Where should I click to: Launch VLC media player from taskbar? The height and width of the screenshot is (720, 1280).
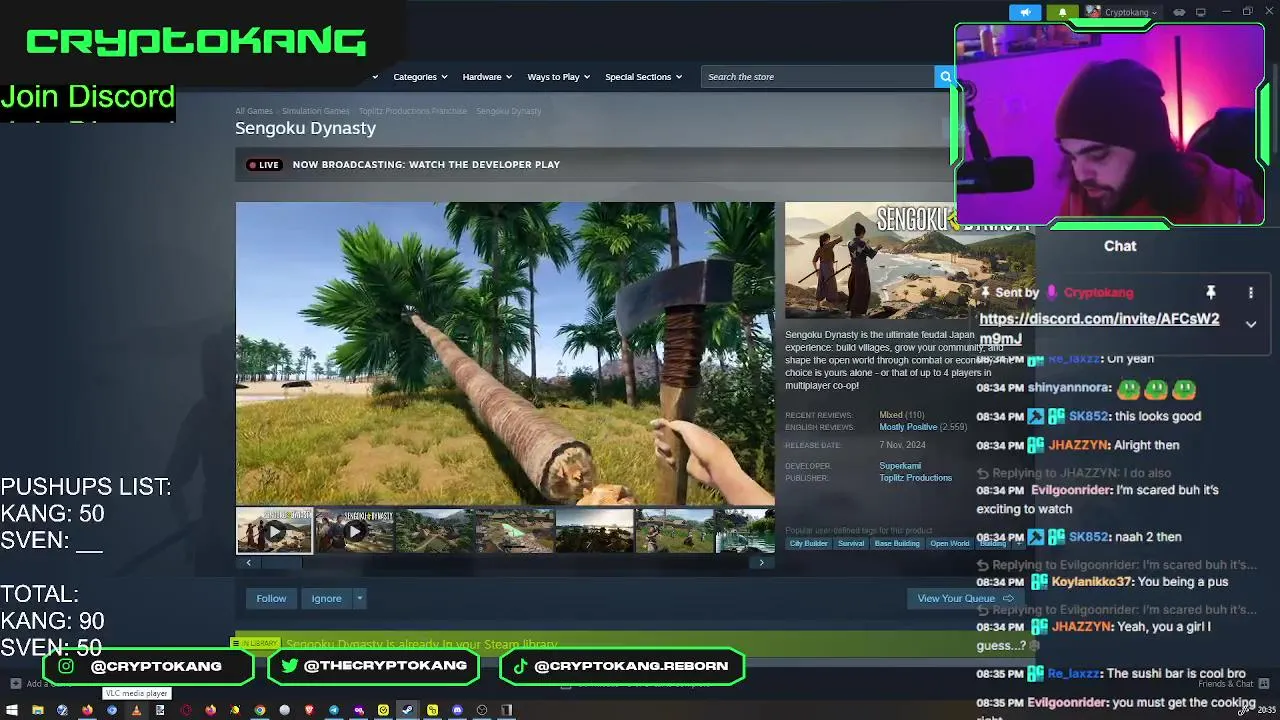pyautogui.click(x=136, y=710)
